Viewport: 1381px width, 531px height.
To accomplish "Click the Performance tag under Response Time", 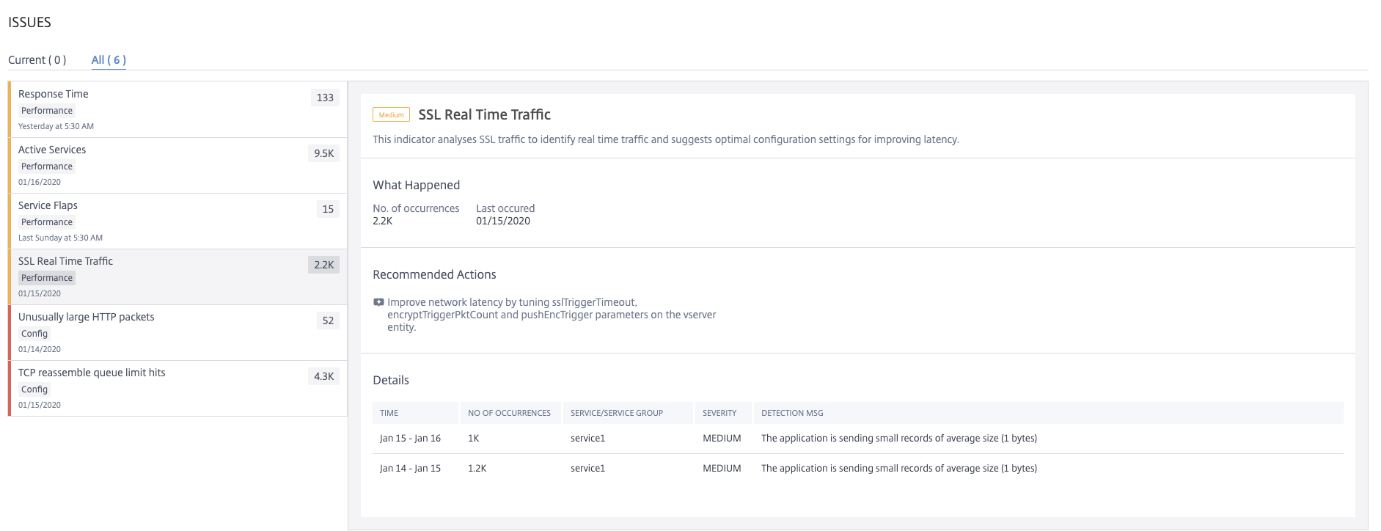I will [x=47, y=111].
